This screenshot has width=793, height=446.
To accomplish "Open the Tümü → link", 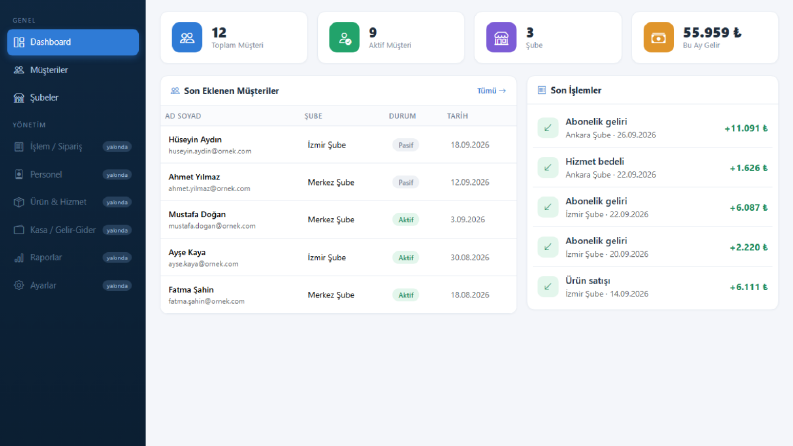I will click(491, 91).
